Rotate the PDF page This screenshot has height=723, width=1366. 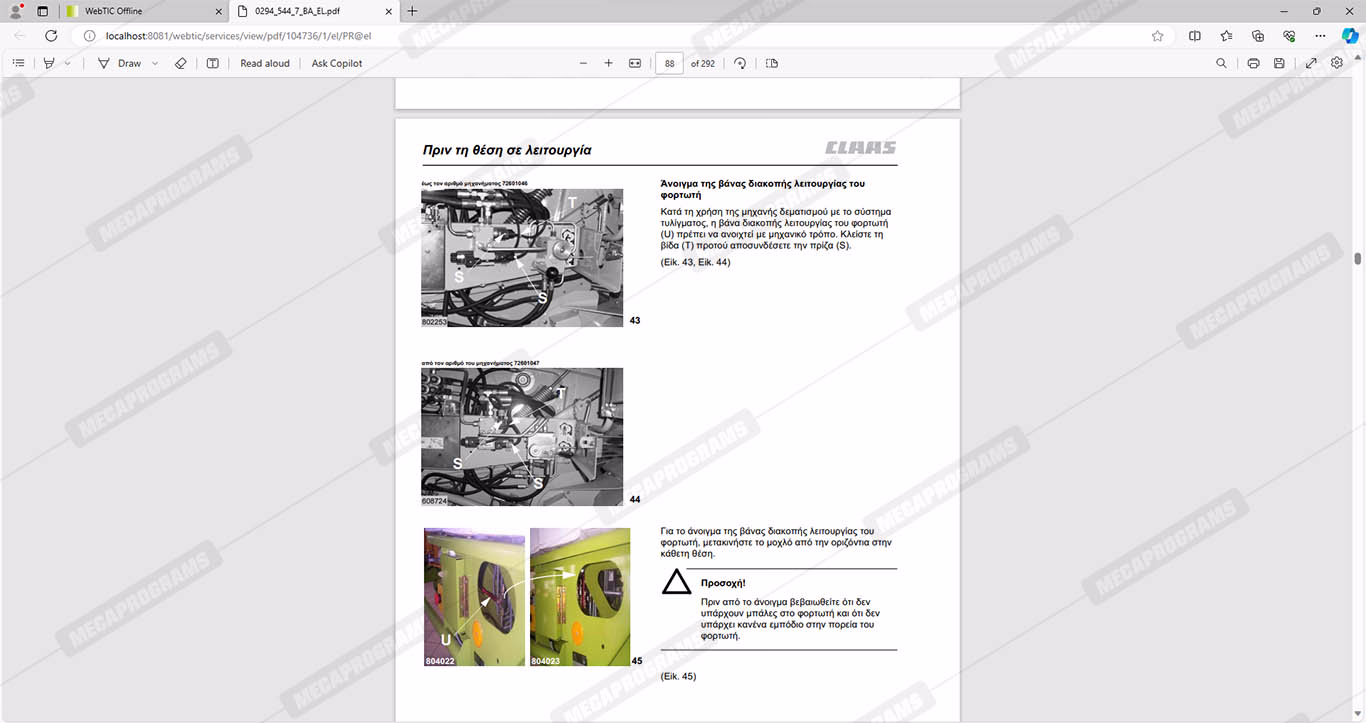(740, 63)
